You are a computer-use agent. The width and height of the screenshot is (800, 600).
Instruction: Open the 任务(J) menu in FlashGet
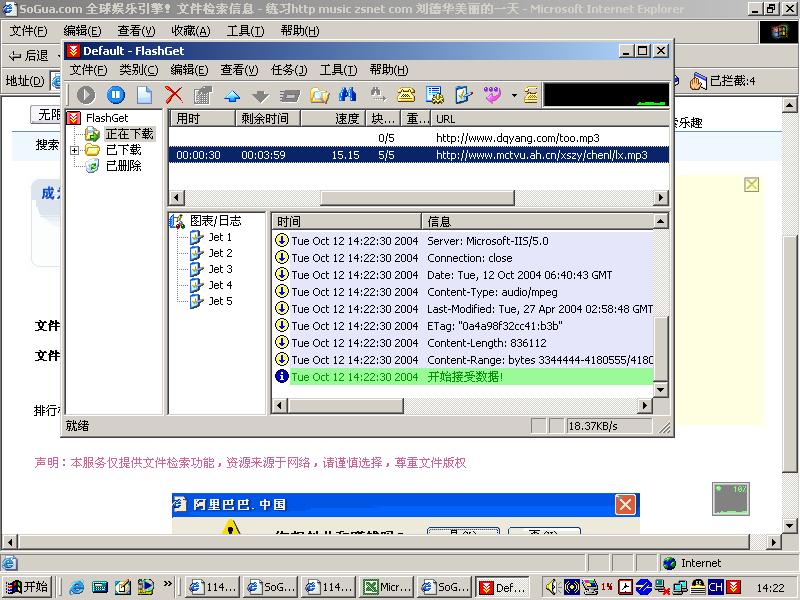(289, 70)
